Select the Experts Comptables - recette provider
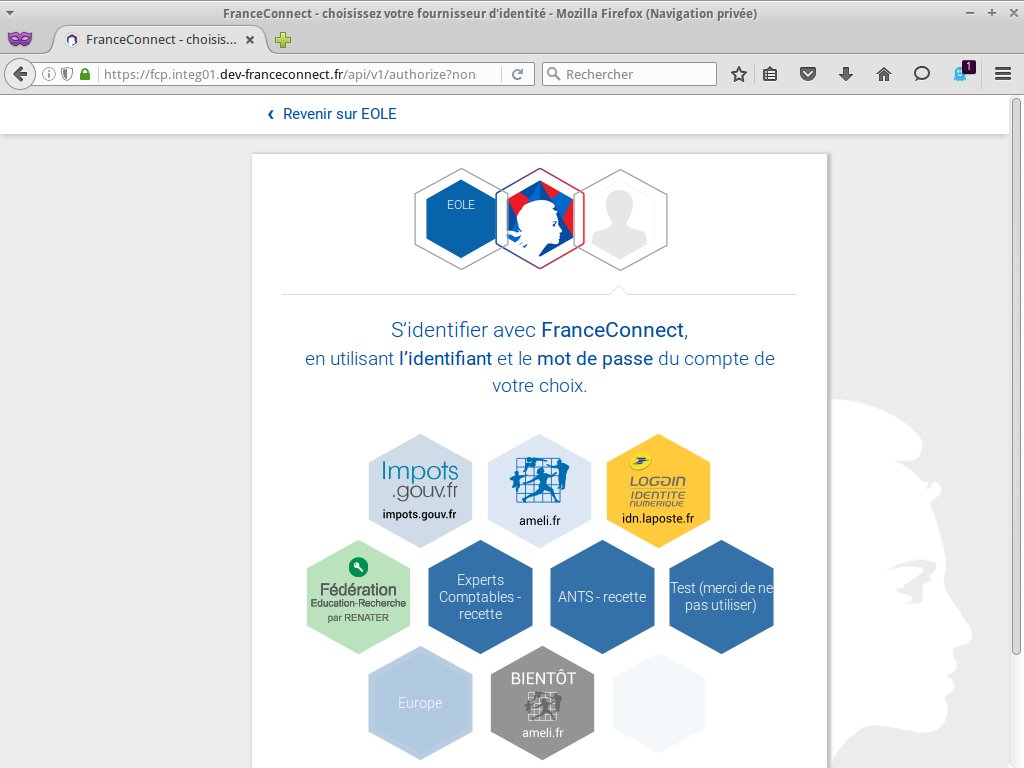Image resolution: width=1024 pixels, height=768 pixels. 480,597
